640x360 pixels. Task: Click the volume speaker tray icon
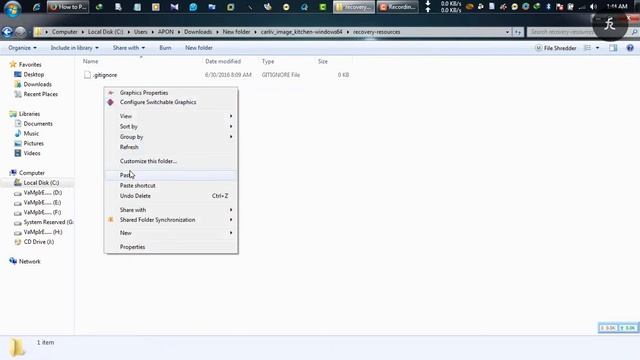pos(593,7)
